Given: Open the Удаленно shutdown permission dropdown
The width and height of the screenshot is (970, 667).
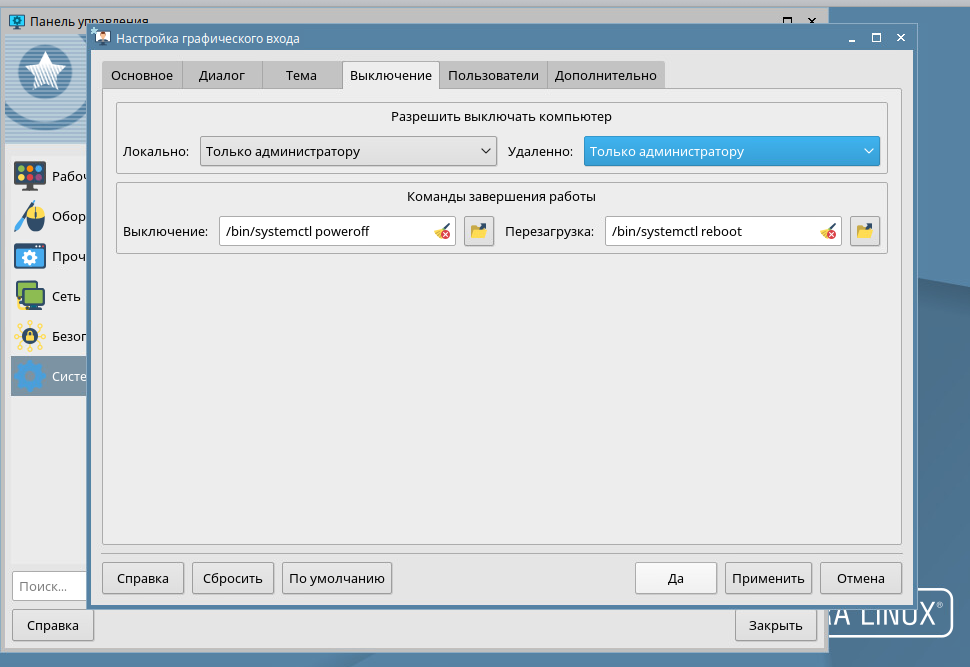Looking at the screenshot, I should click(731, 151).
